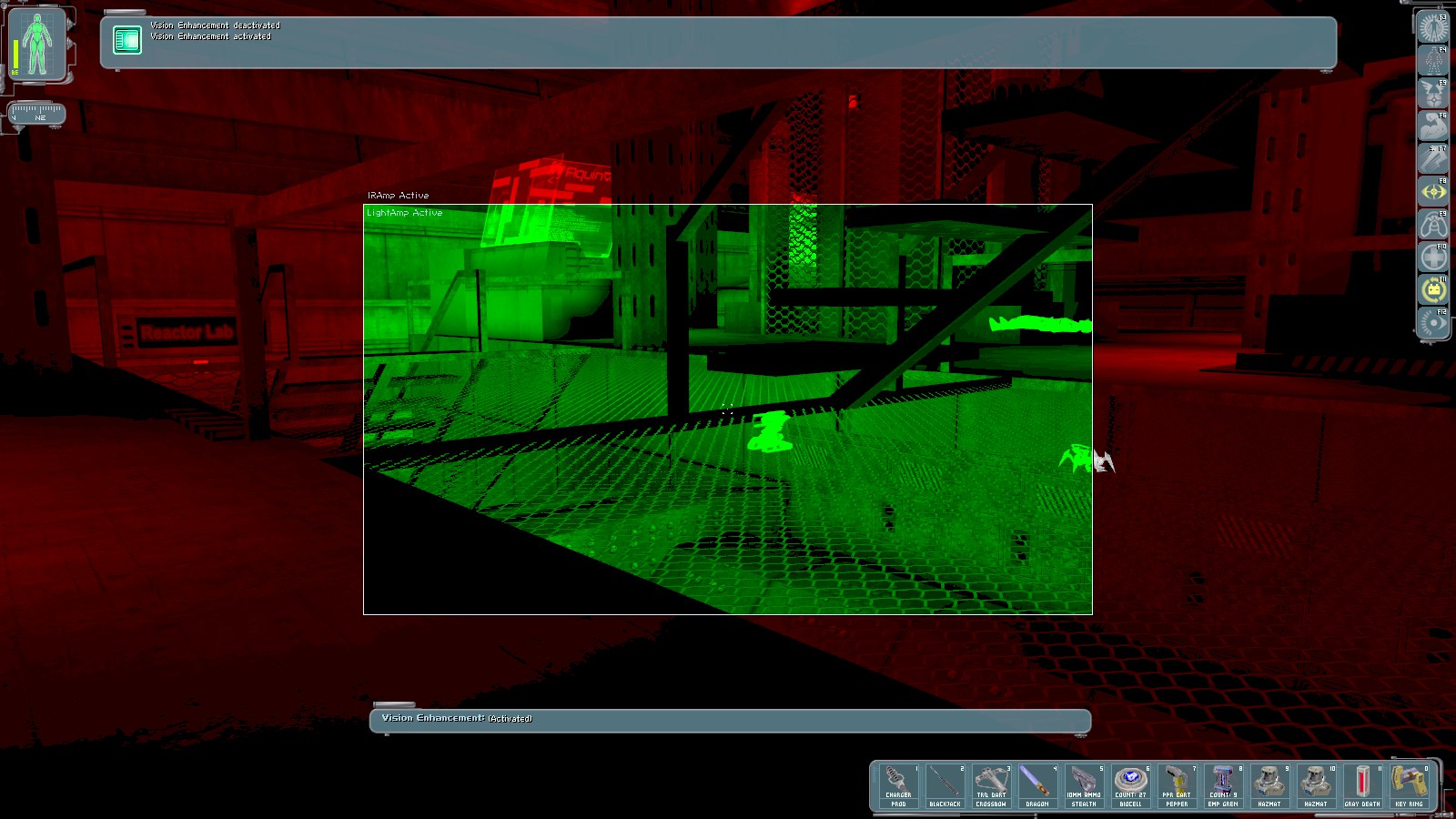Select the Pepper gun in belt slot 7
This screenshot has height=819, width=1456.
click(1178, 786)
